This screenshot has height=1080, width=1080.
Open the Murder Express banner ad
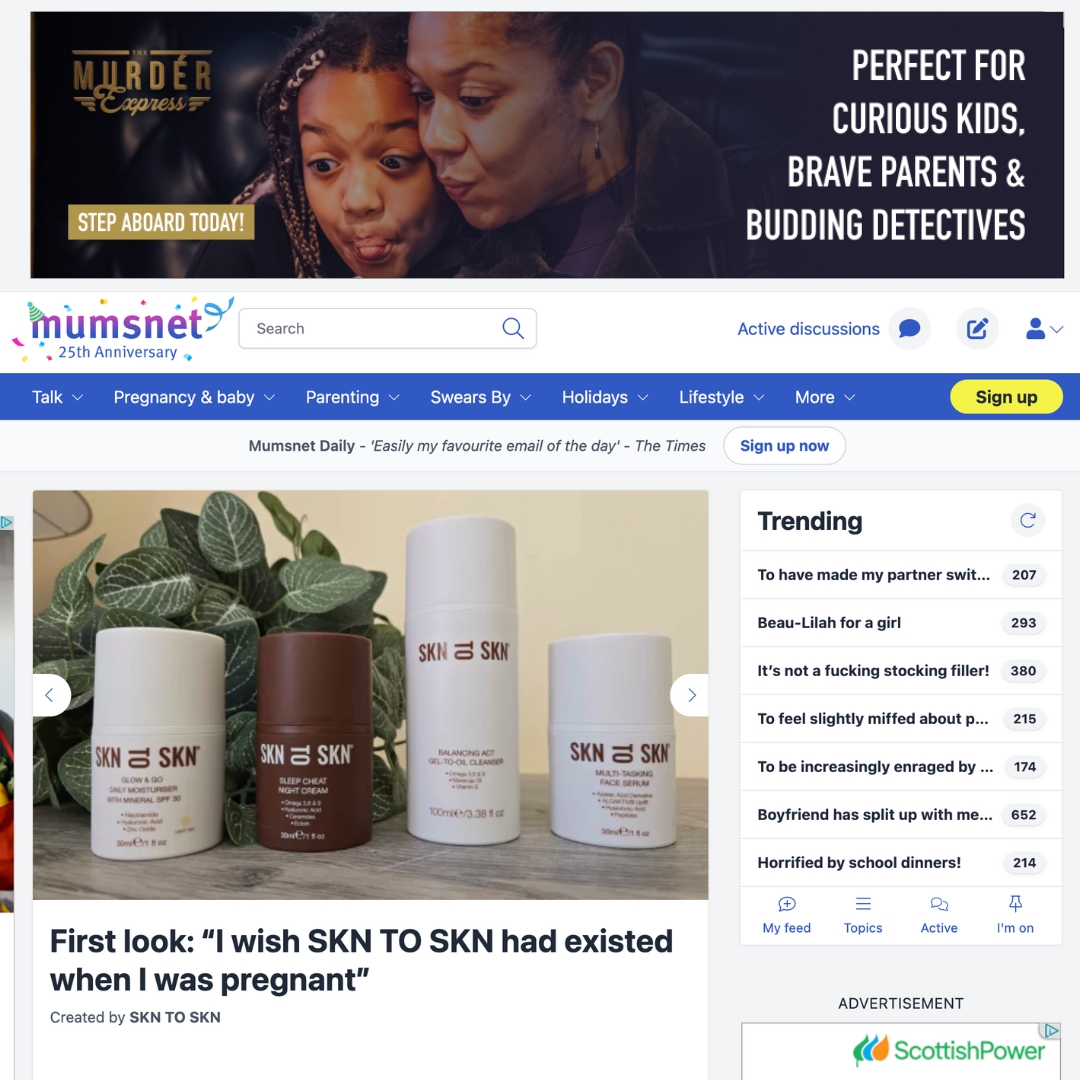pos(547,145)
